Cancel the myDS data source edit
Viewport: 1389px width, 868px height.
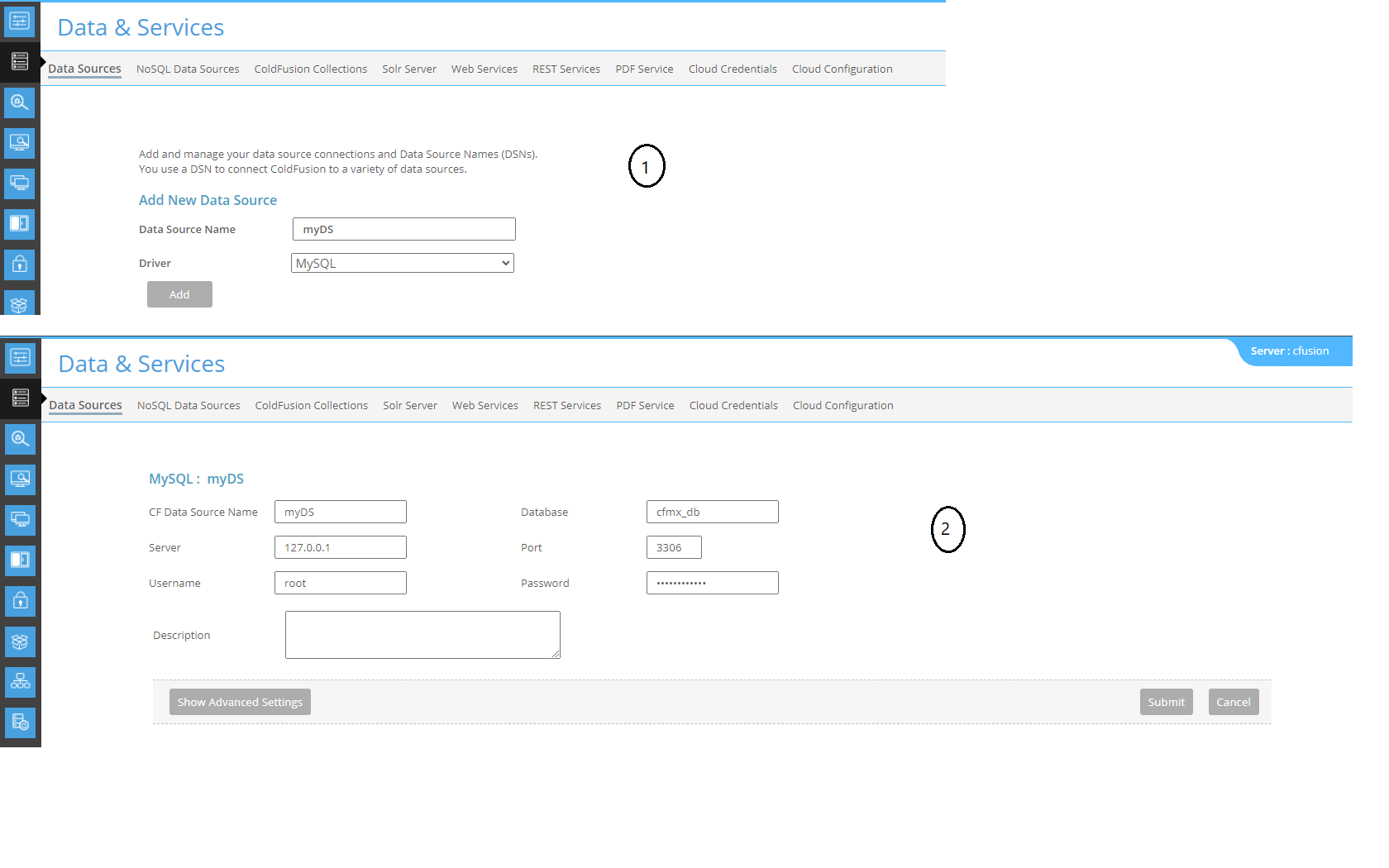(1233, 701)
